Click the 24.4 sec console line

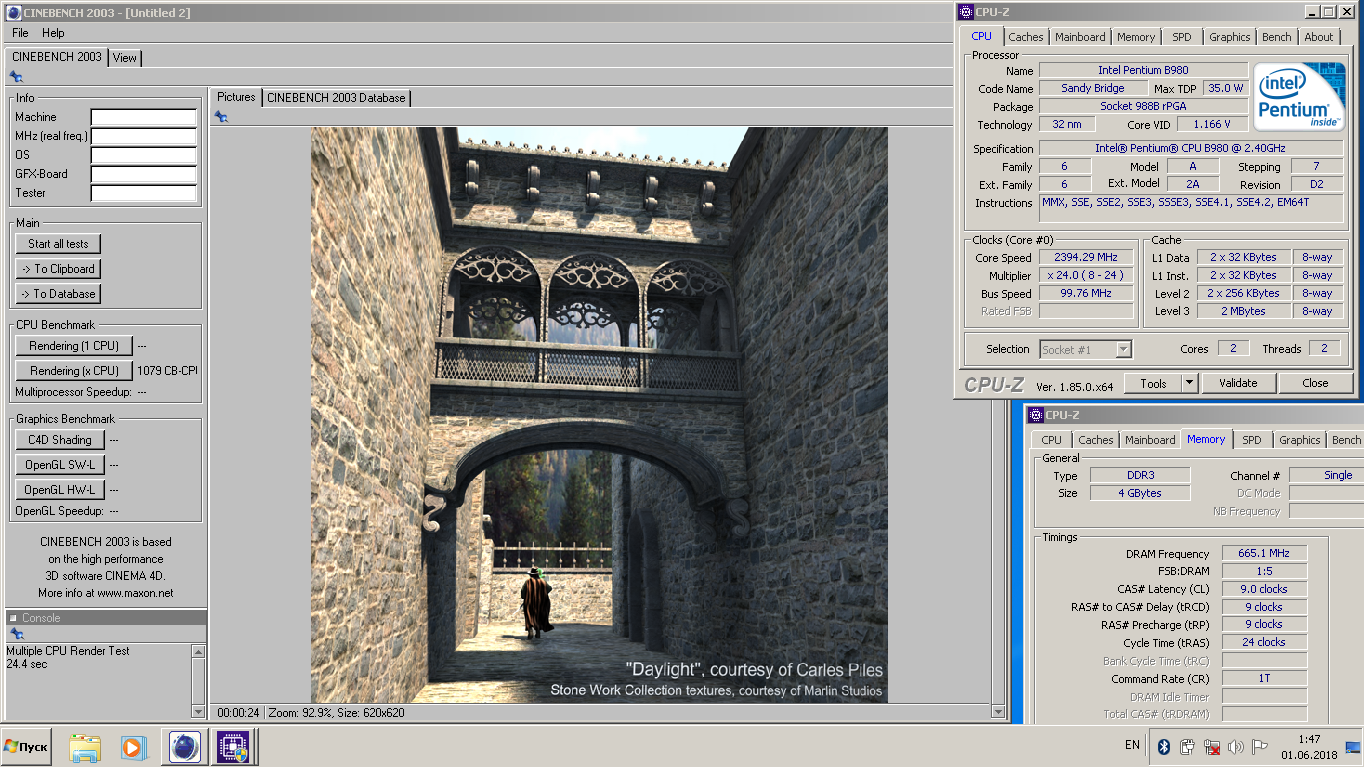(26, 664)
